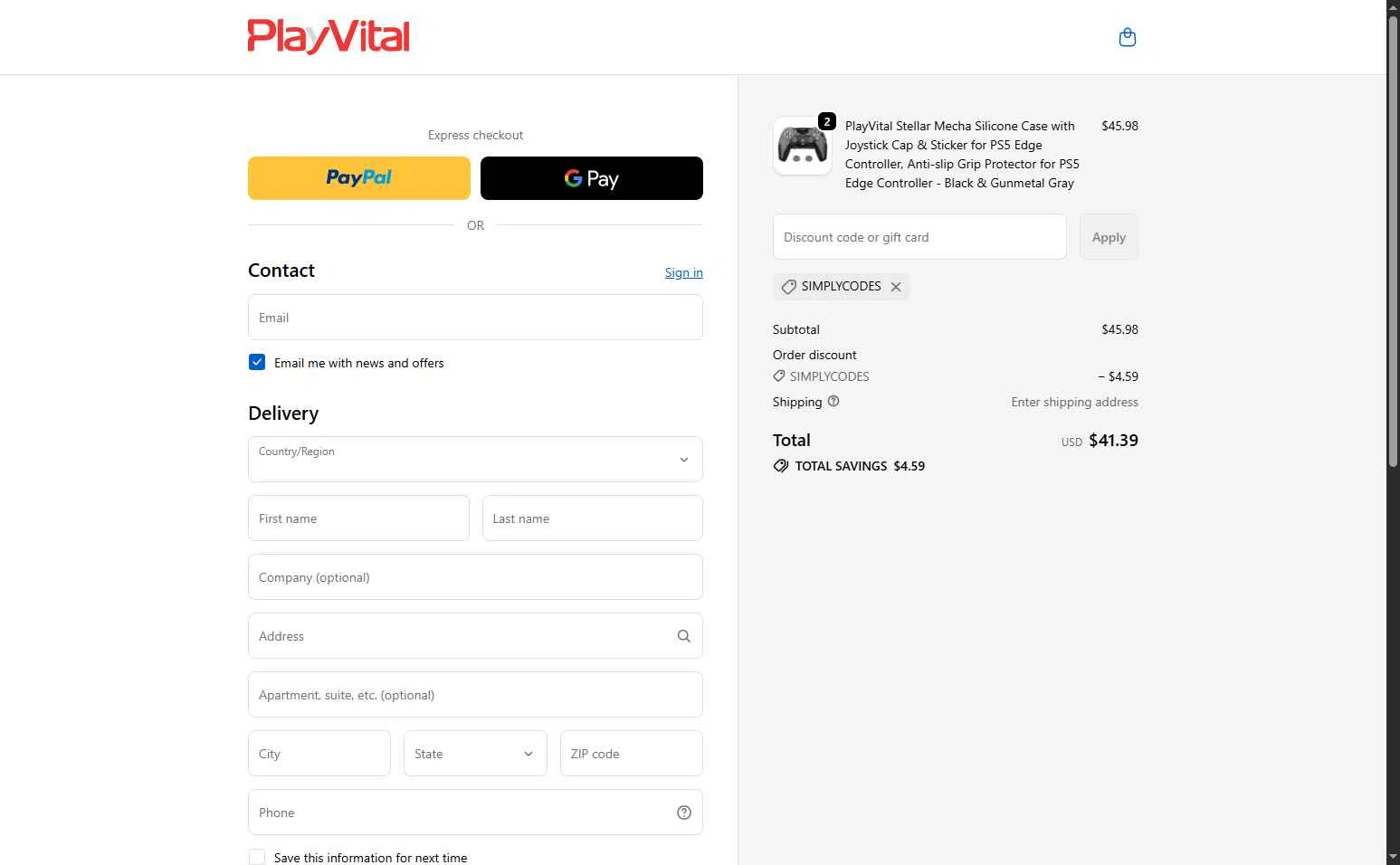1400x865 pixels.
Task: Focus the City input field
Action: pyautogui.click(x=319, y=754)
